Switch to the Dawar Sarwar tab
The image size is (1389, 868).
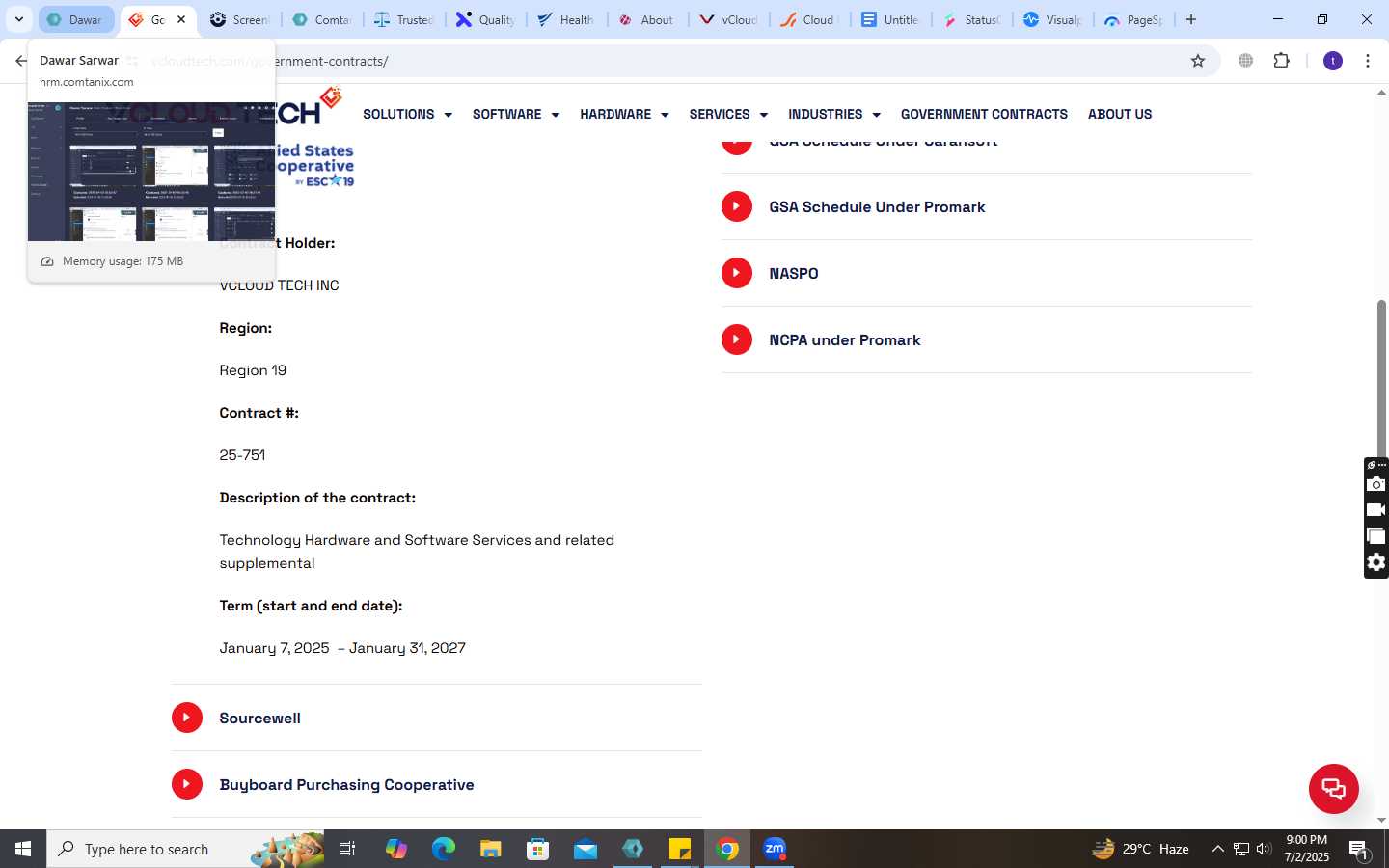point(76,19)
